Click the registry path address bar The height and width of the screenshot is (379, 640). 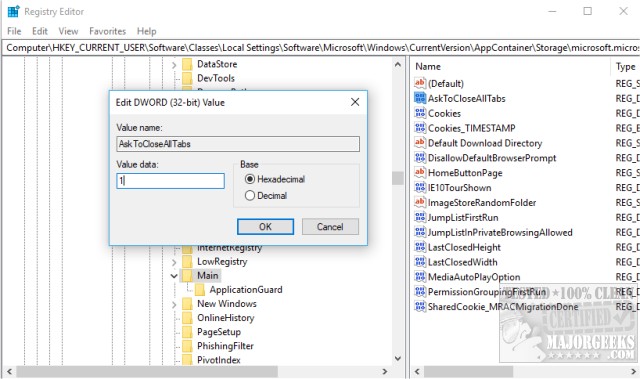(x=321, y=48)
